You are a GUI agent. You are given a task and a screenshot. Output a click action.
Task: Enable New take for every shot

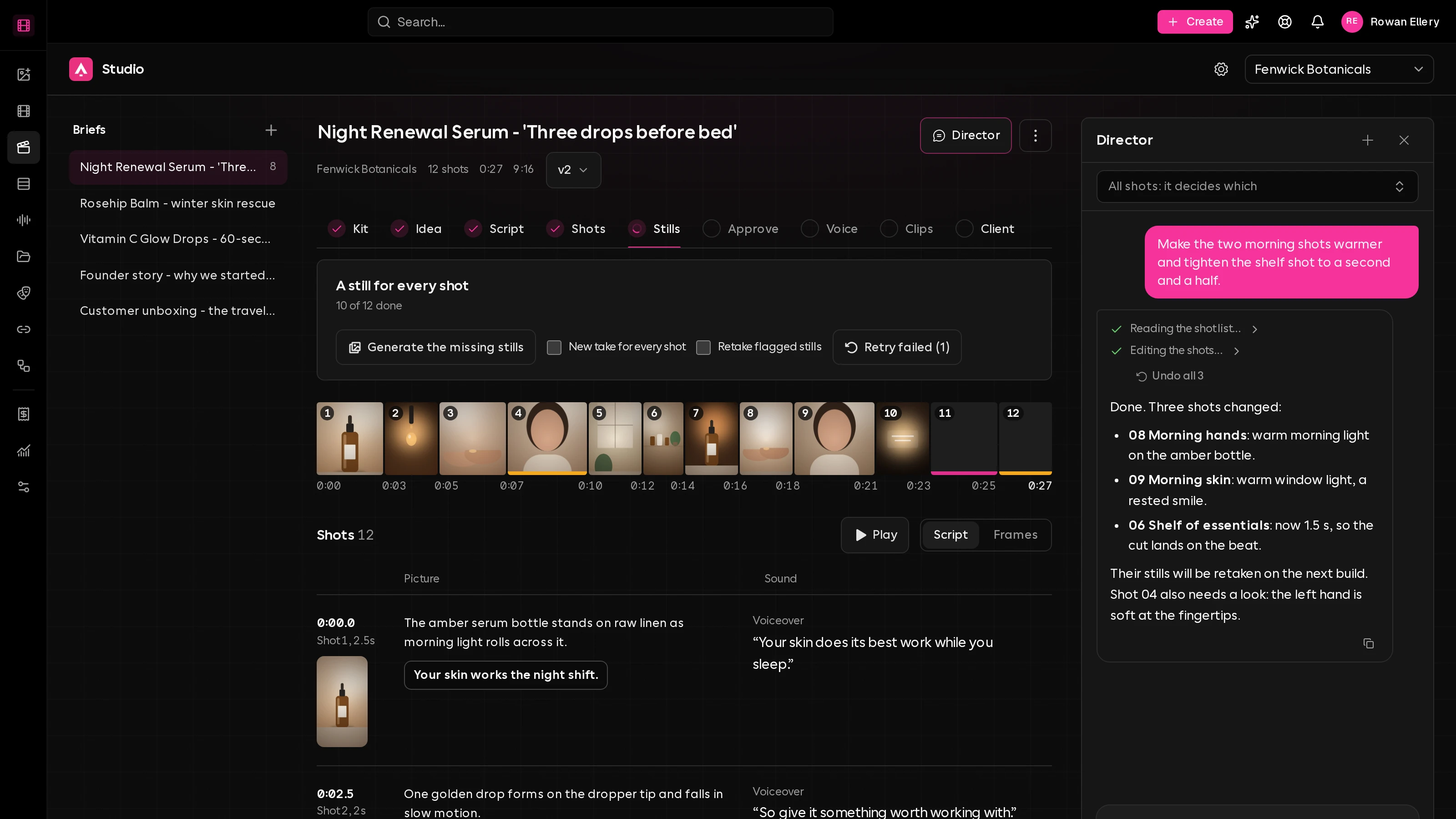point(554,347)
